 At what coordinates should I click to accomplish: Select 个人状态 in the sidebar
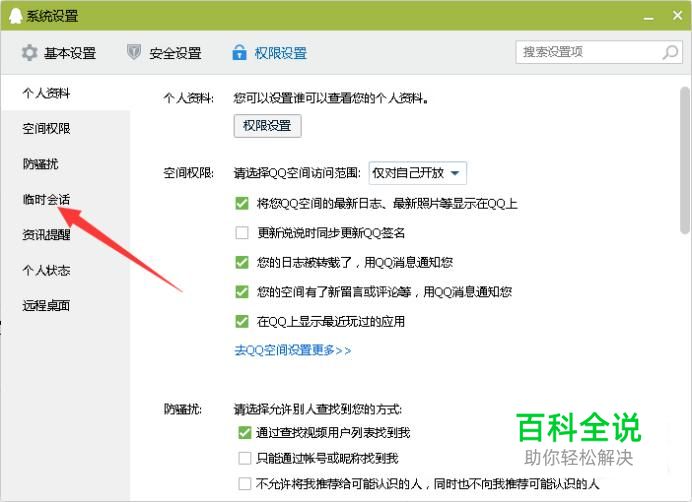click(x=65, y=270)
